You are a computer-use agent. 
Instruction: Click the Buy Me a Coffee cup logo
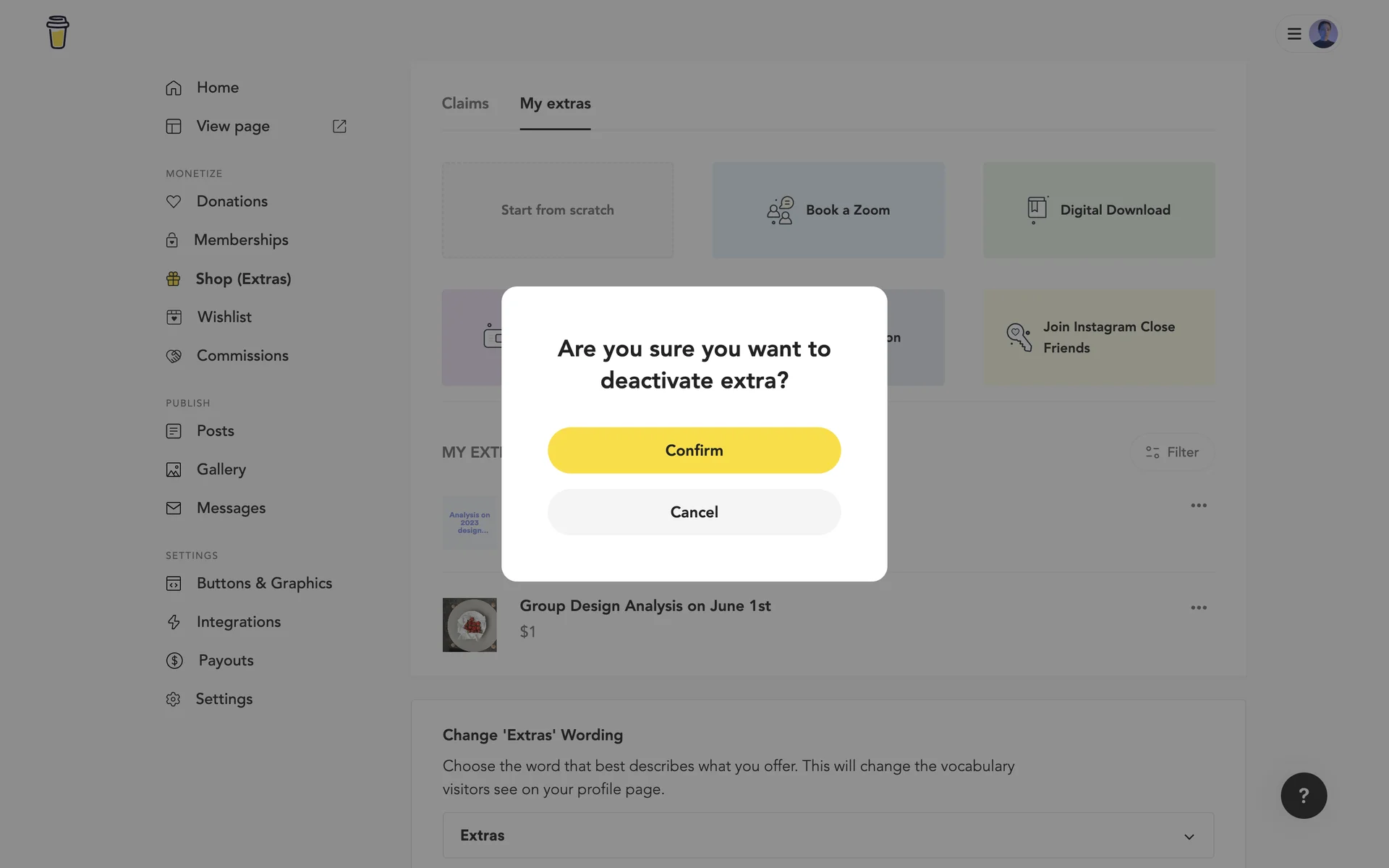pos(57,33)
